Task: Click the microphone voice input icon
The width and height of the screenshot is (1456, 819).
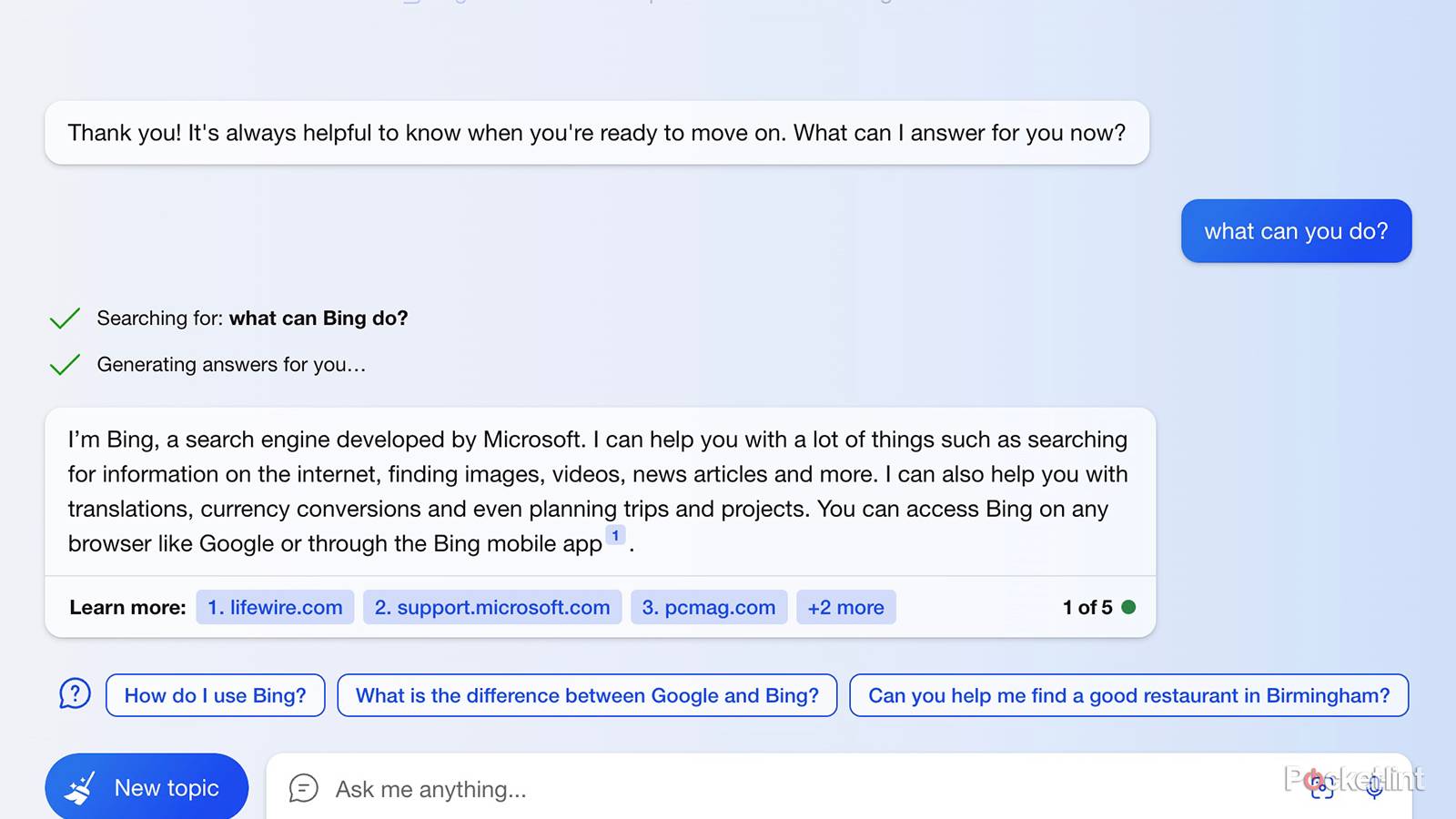Action: (1374, 786)
